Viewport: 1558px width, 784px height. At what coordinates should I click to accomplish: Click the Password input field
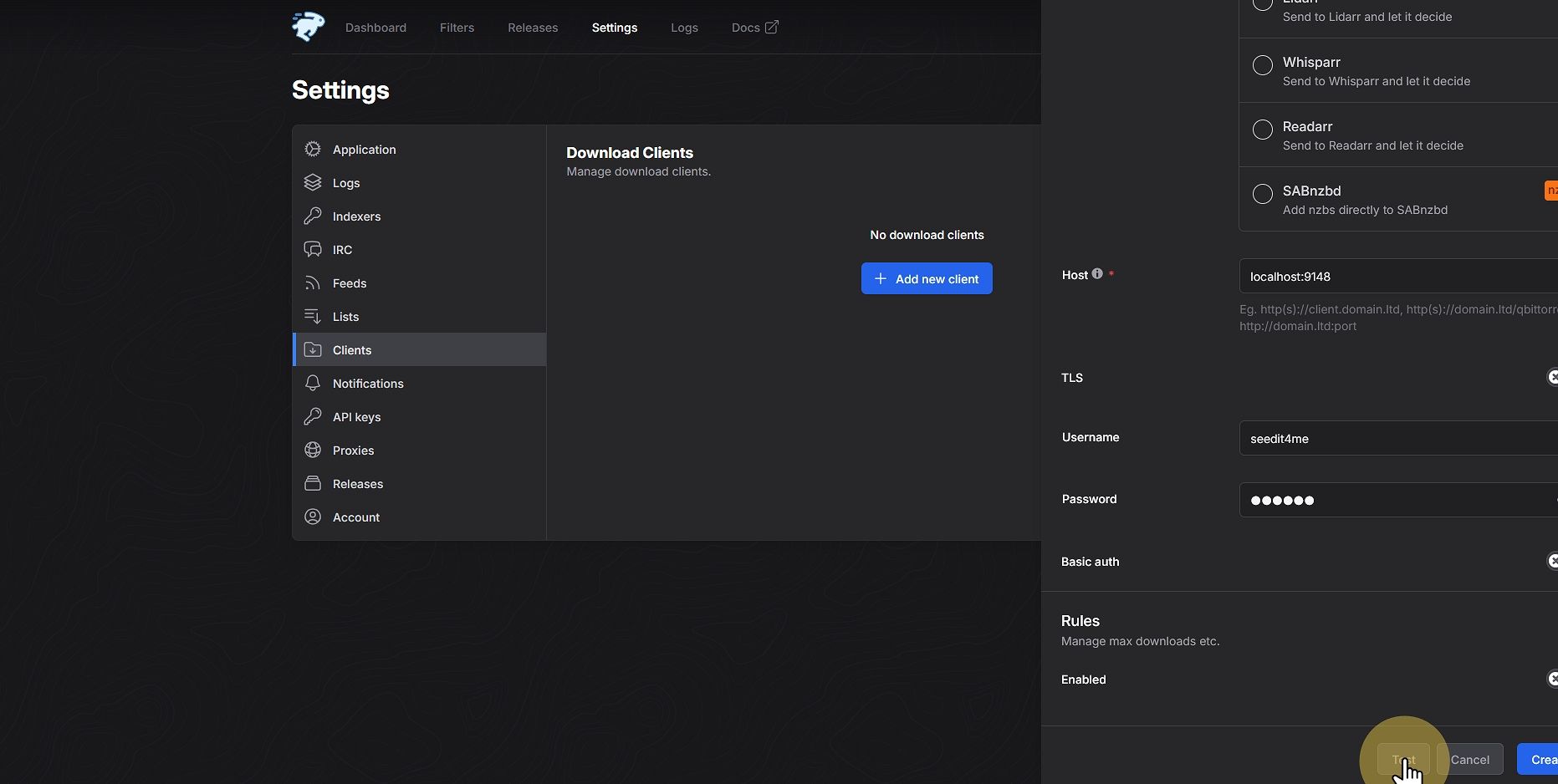(1398, 500)
